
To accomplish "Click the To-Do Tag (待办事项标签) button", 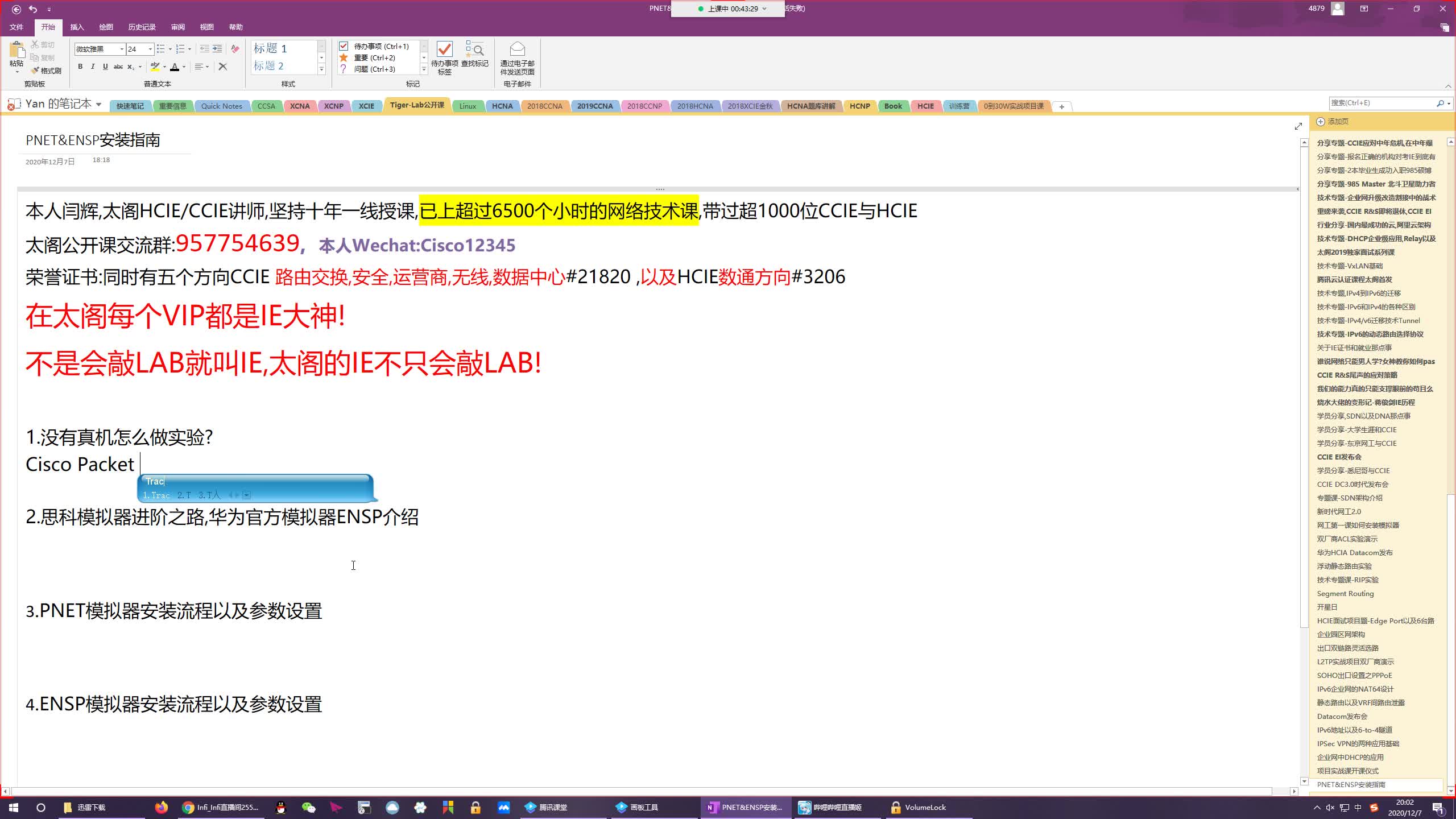I will coord(445,58).
